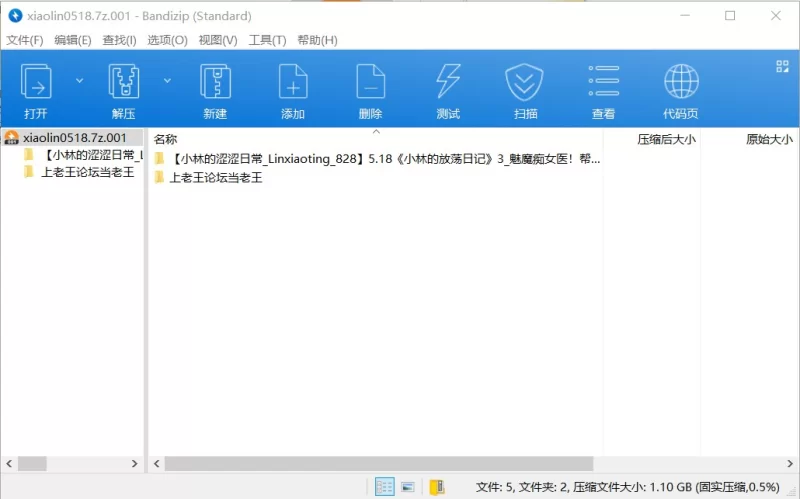800x499 pixels.
Task: Open the 工具(T) menu
Action: (x=267, y=40)
